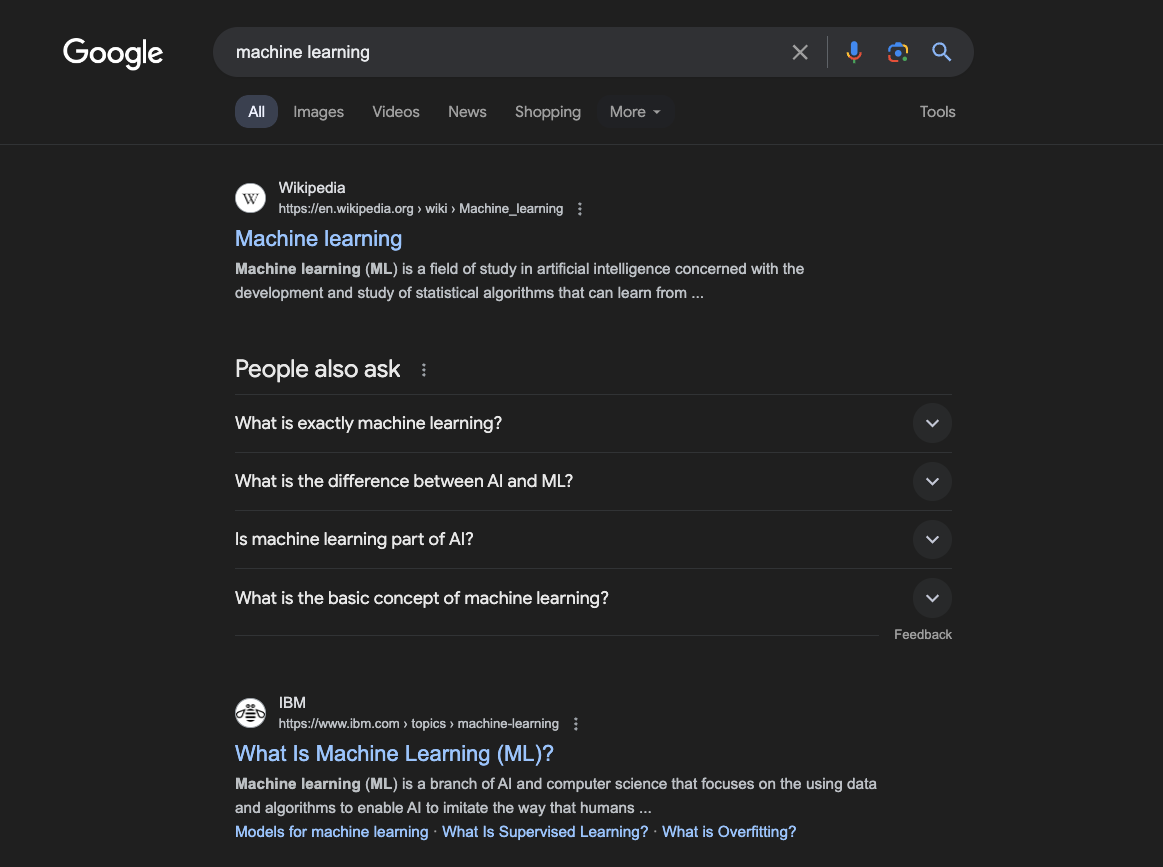Viewport: 1163px width, 867px height.
Task: Click the Google logo
Action: tap(113, 53)
